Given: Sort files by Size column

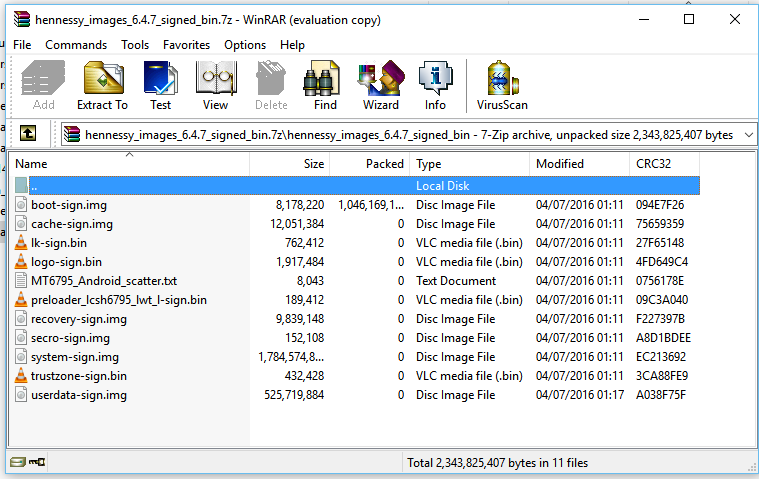Looking at the screenshot, I should tap(289, 164).
